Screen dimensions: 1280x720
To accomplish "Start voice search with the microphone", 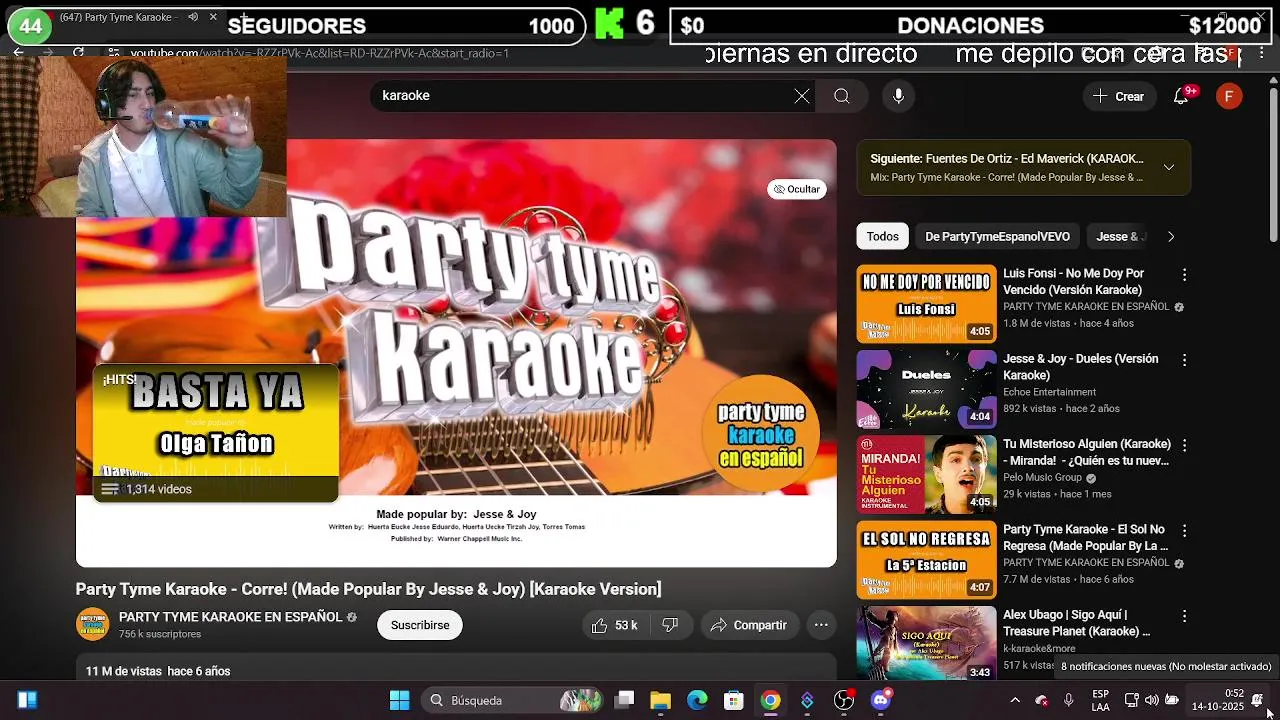I will (898, 96).
